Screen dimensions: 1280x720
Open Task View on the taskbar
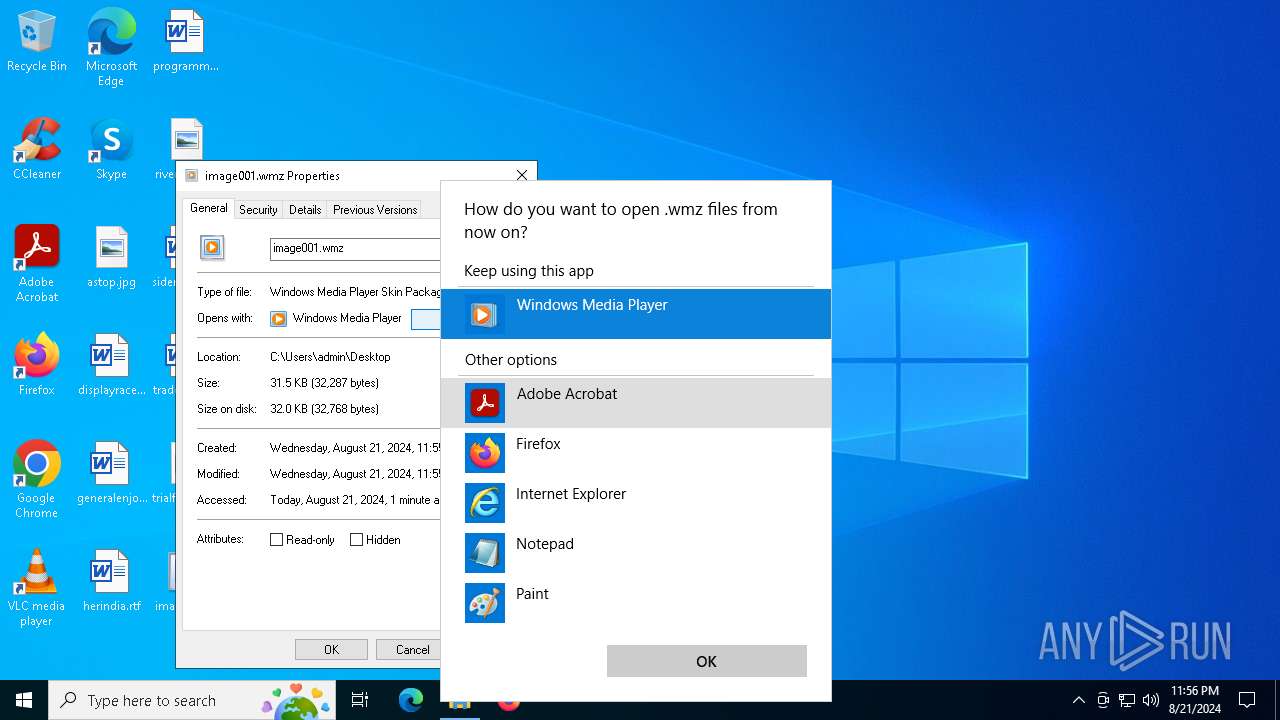click(x=360, y=700)
